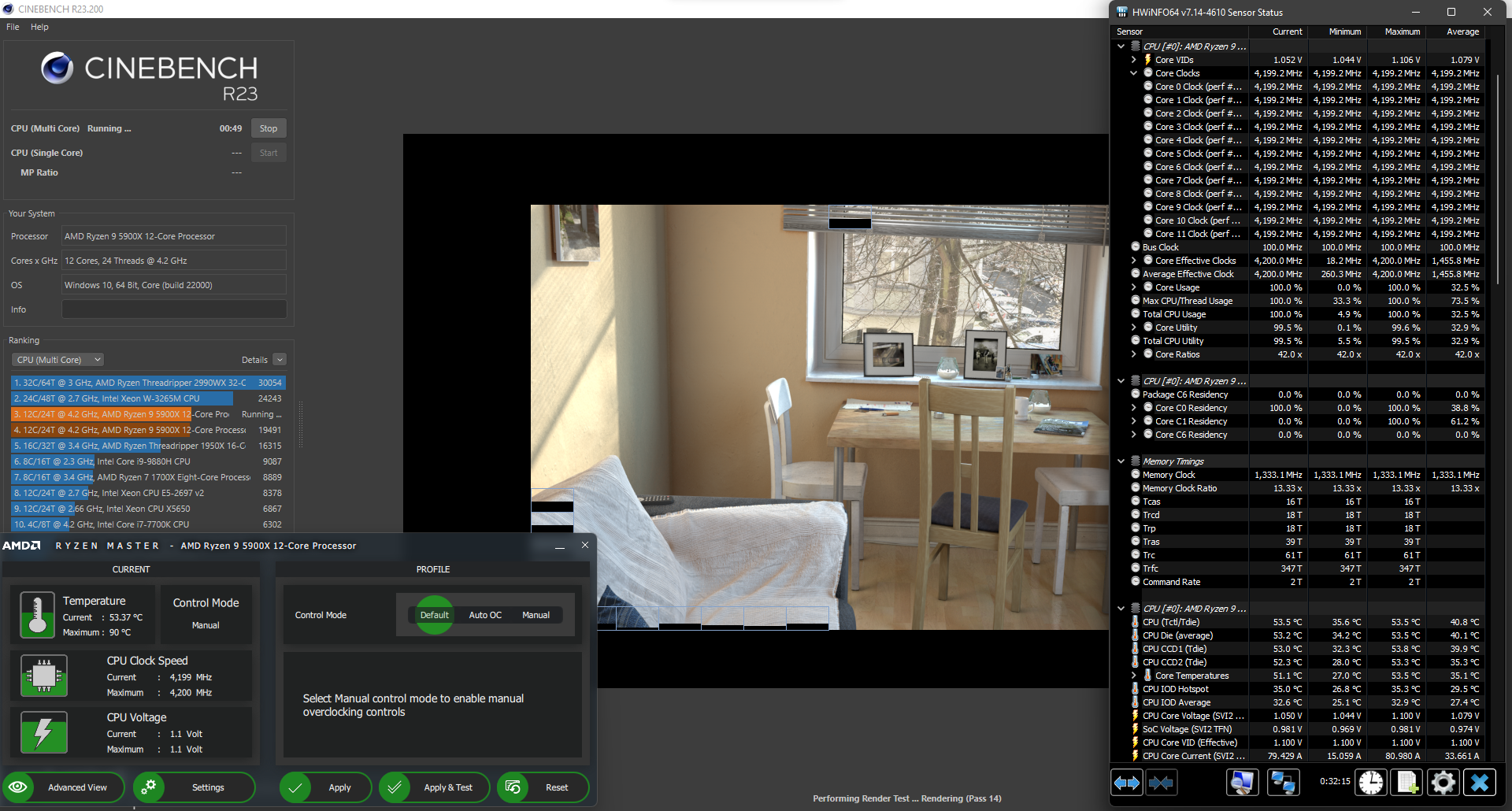
Task: Stop the running multi core test
Action: click(269, 128)
